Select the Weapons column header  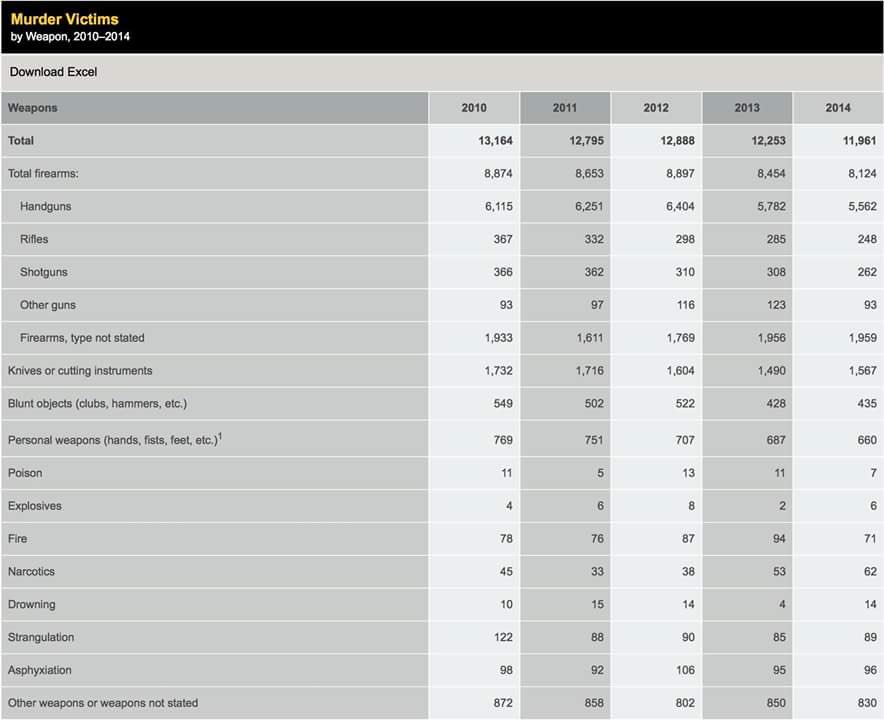click(214, 108)
